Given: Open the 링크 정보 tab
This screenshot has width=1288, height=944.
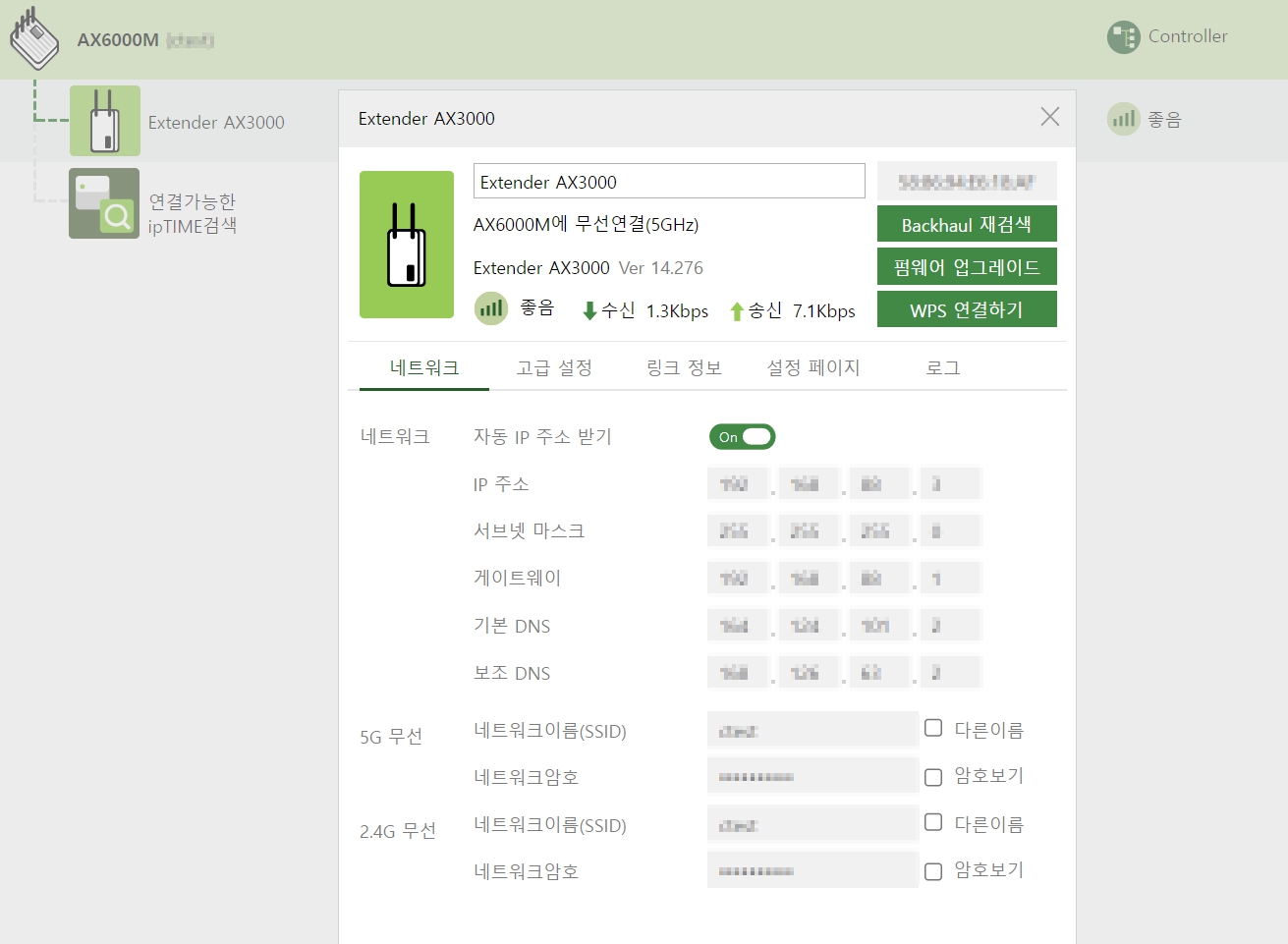Looking at the screenshot, I should pyautogui.click(x=684, y=368).
